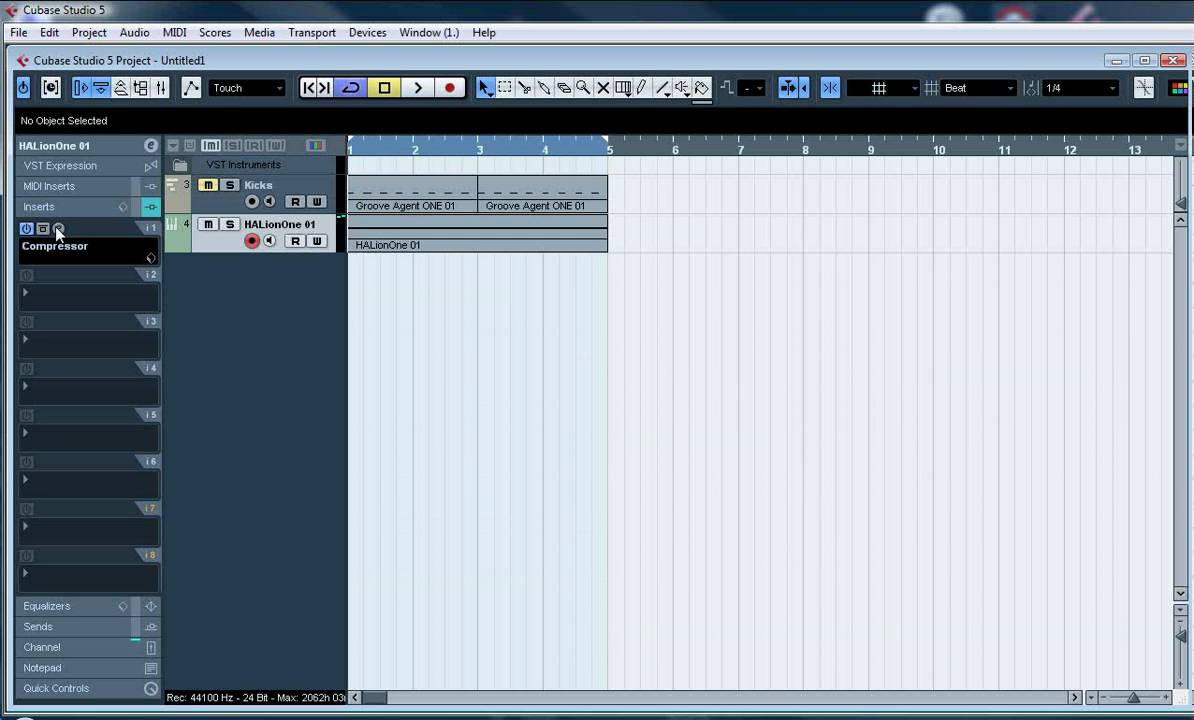This screenshot has width=1194, height=720.
Task: Select the Object Selection arrow tool
Action: (484, 88)
